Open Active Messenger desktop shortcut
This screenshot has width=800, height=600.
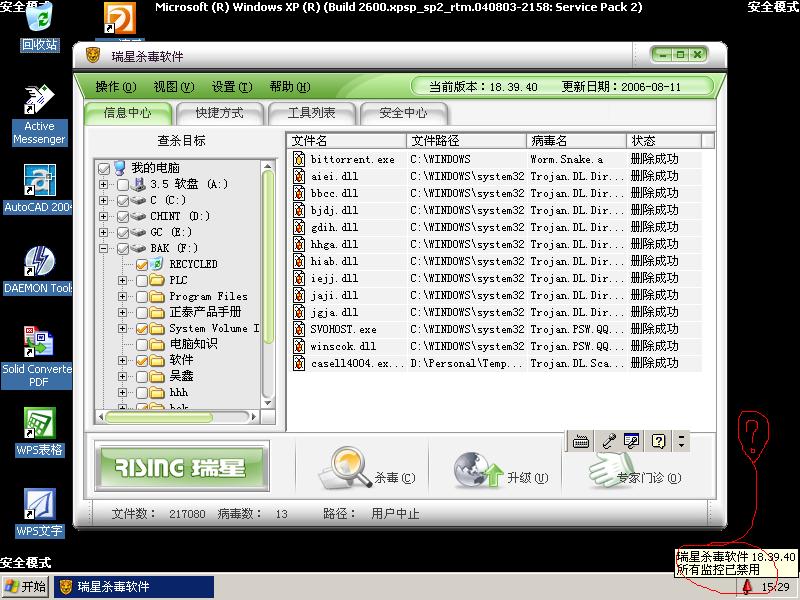tap(39, 115)
